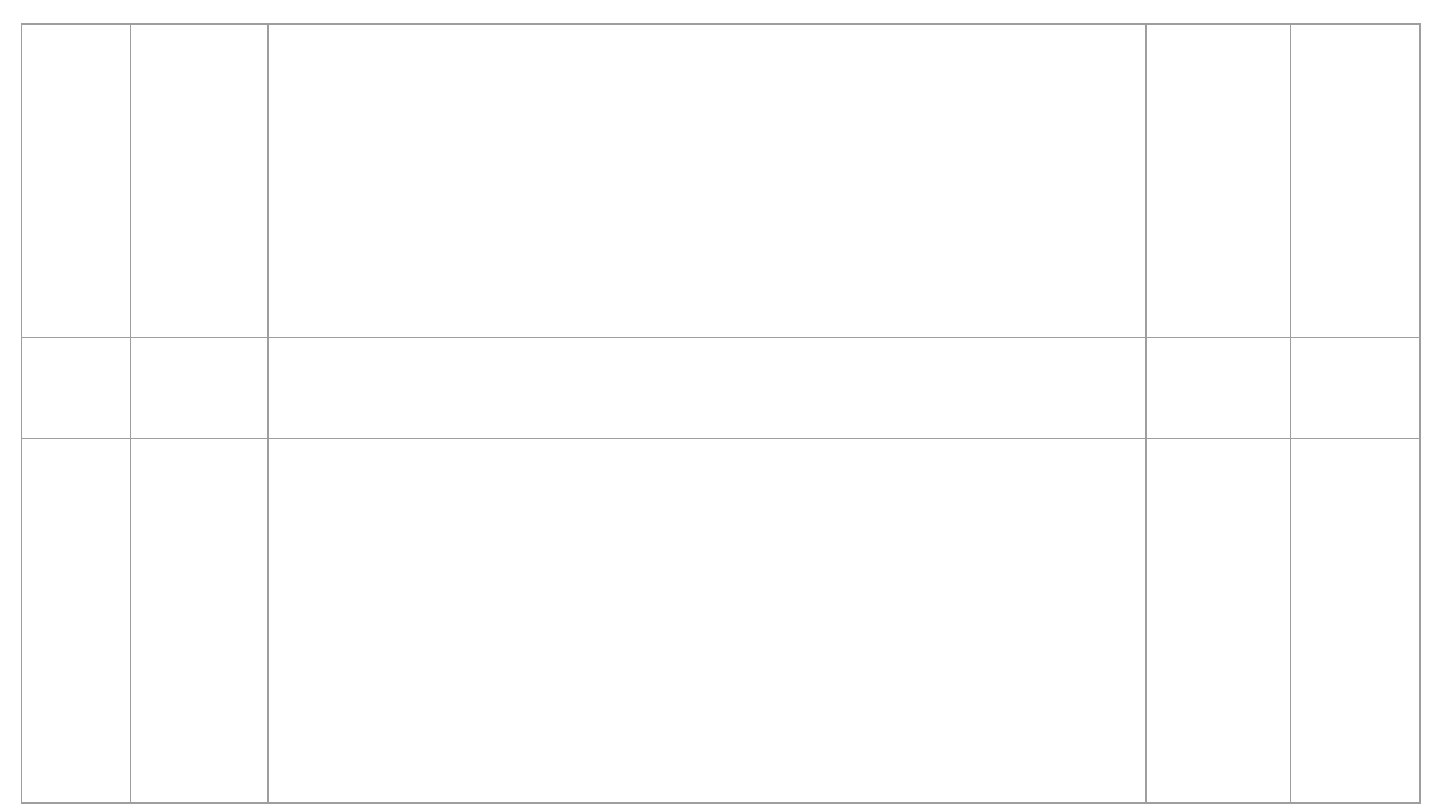This screenshot has height=810, width=1440.
Task: Click the horizontal border between top and middle rows
Action: click(706, 337)
